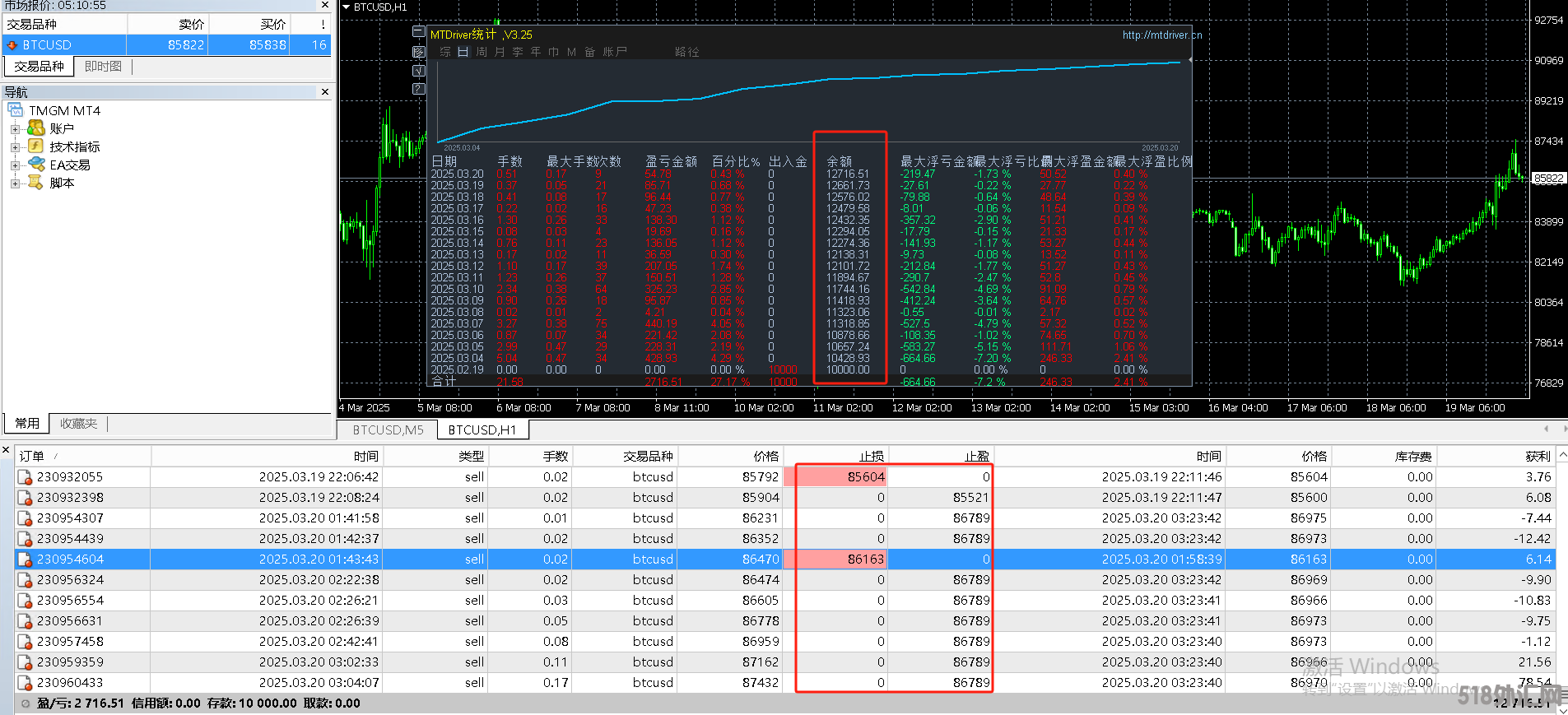This screenshot has height=715, width=1568.
Task: Click the MTDriver panel minimize icon
Action: [419, 32]
